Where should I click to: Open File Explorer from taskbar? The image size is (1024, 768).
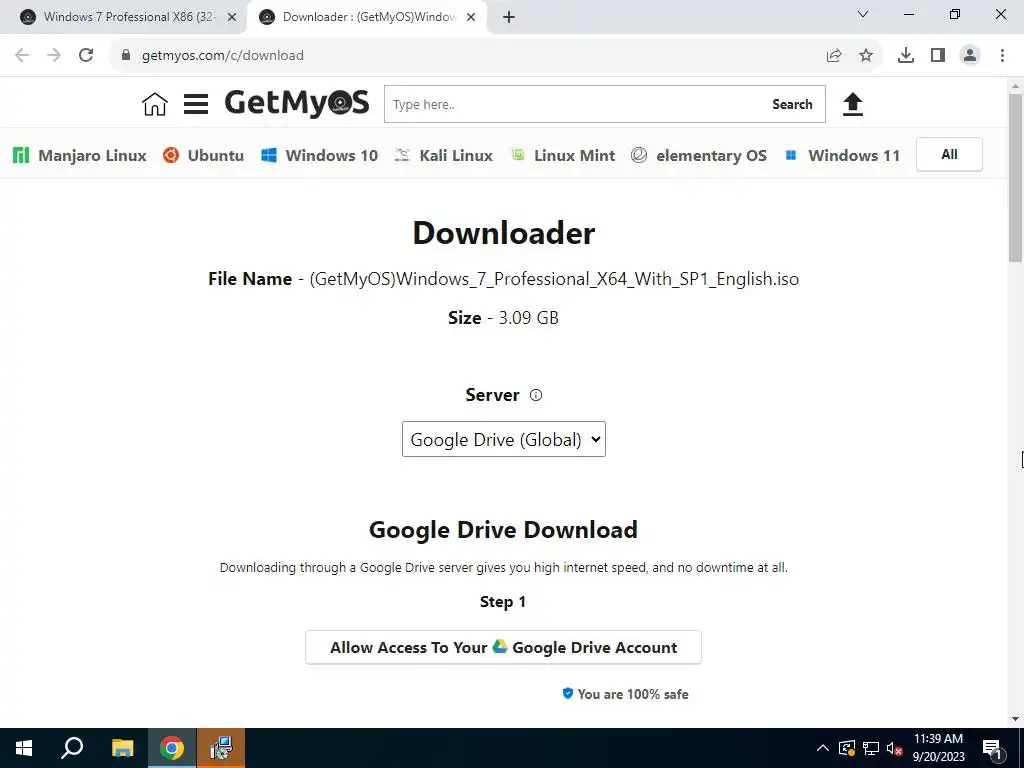coord(122,748)
